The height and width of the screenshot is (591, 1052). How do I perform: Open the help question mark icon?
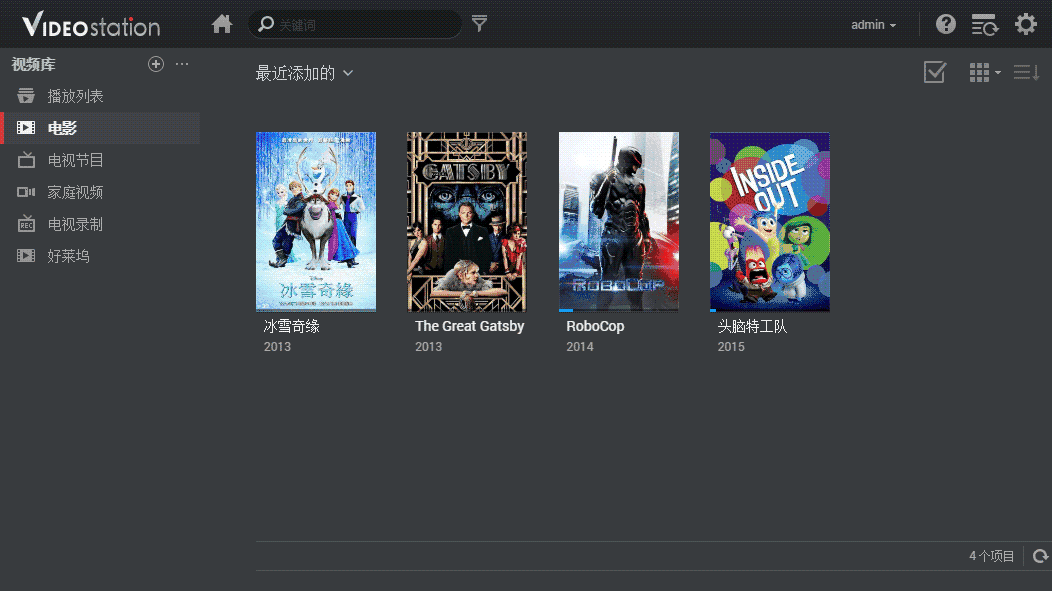tap(945, 24)
